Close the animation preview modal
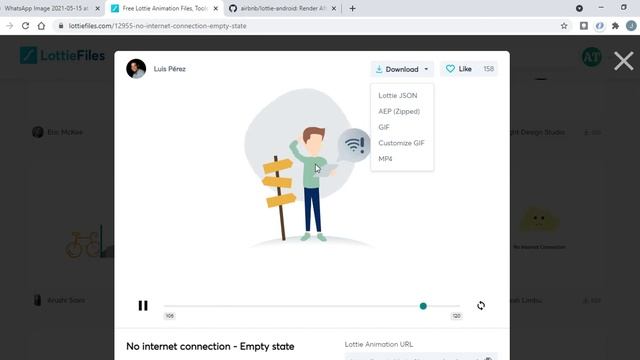640x360 pixels. (x=624, y=61)
